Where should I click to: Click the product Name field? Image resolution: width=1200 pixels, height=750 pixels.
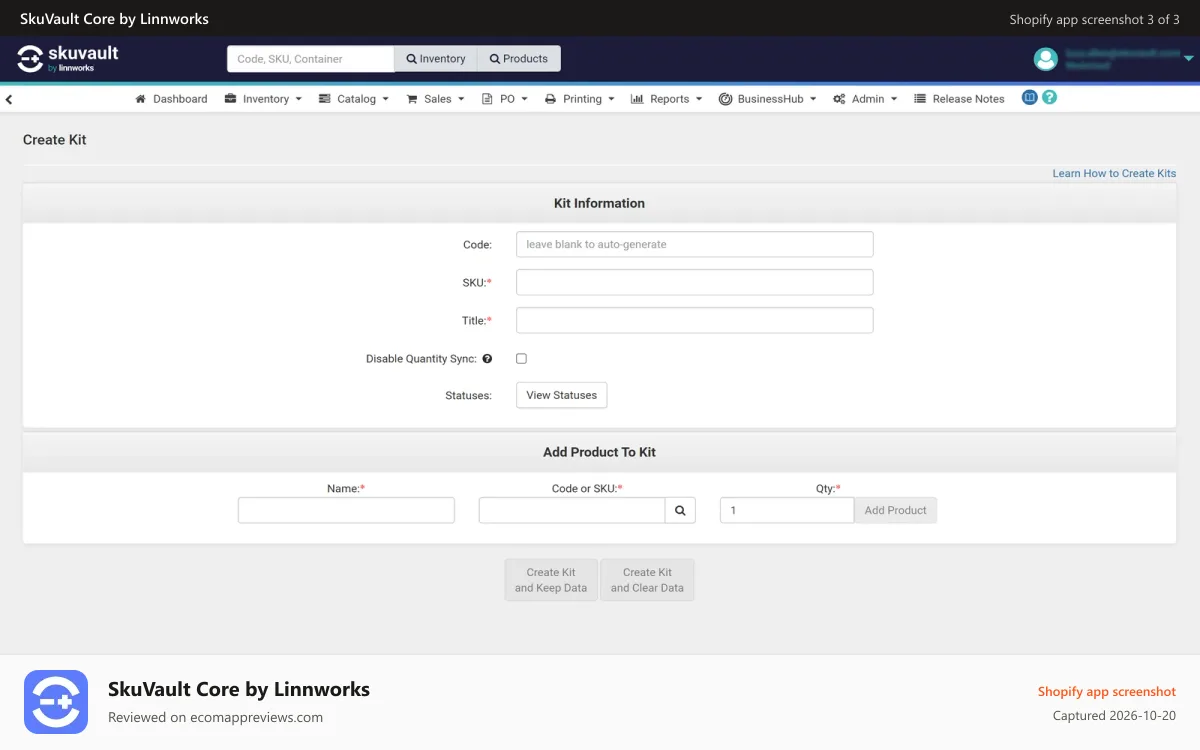346,510
